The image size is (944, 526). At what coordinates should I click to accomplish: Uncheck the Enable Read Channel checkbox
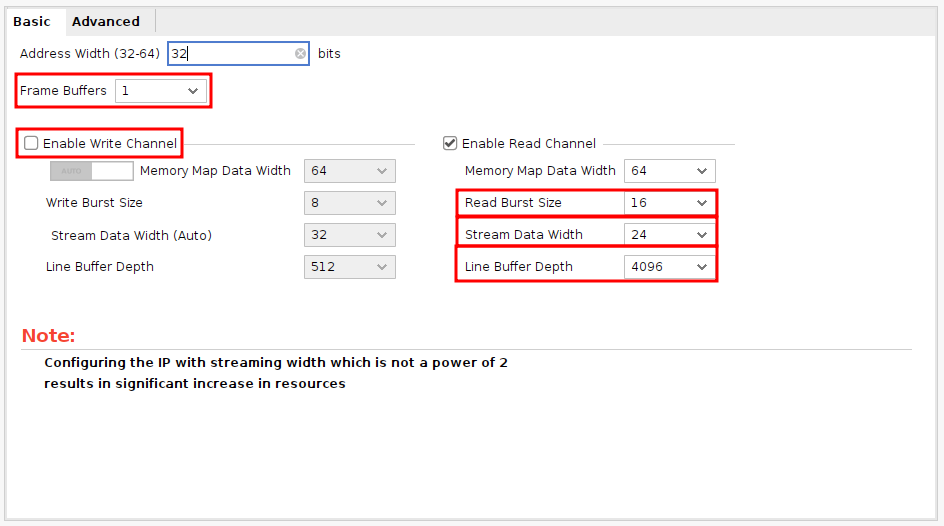point(450,144)
